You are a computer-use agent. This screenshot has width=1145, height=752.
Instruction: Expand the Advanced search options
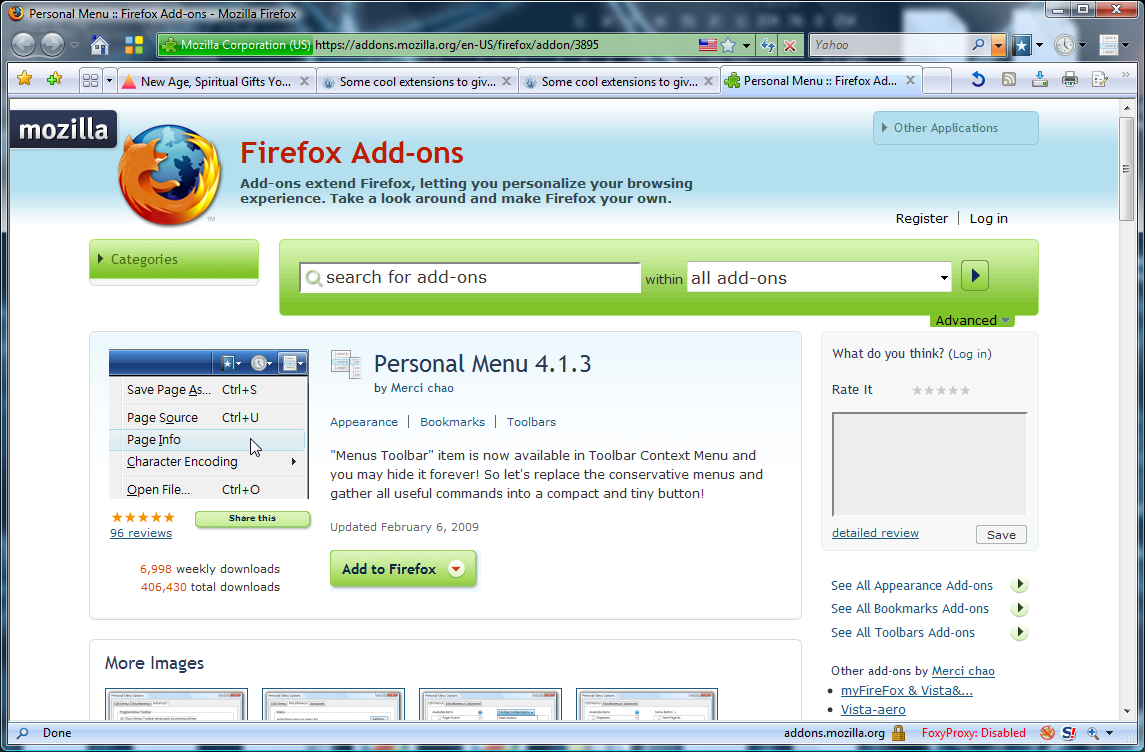972,321
